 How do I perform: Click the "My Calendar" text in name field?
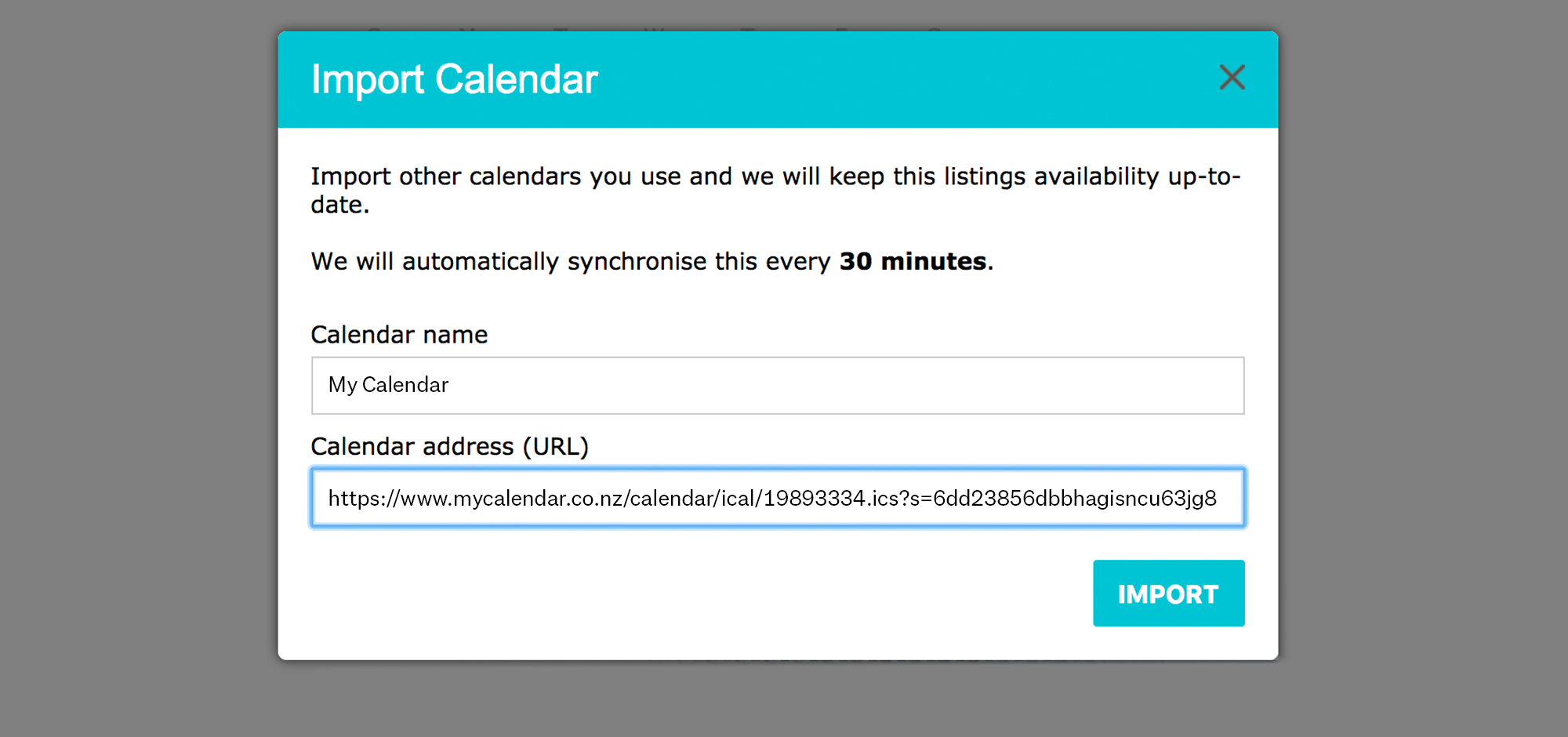(388, 385)
